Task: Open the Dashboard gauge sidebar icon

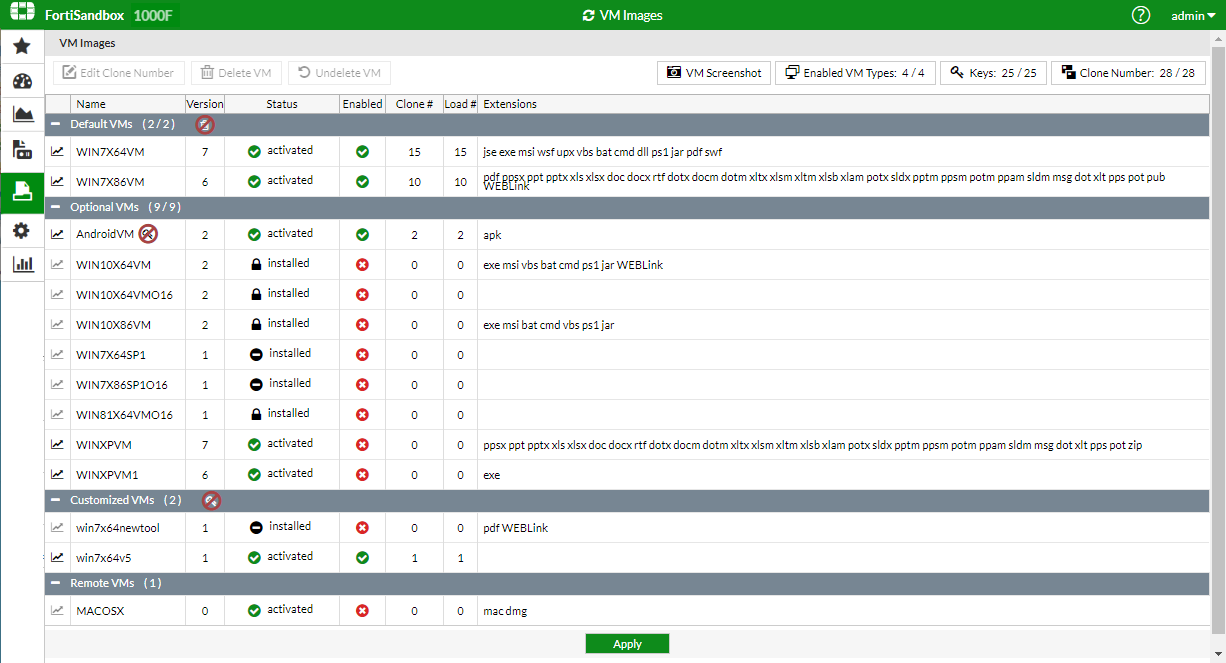Action: [x=22, y=82]
